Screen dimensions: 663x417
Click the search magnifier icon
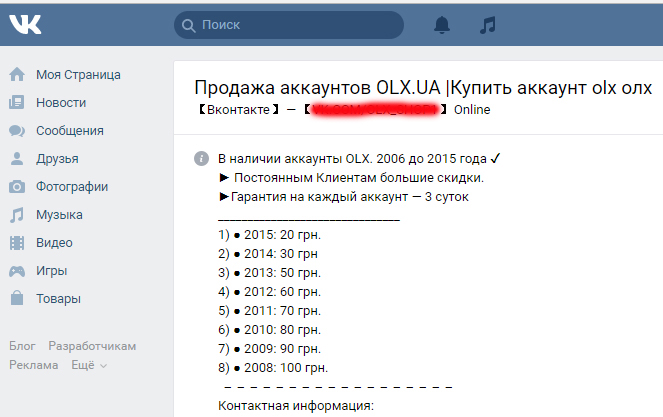189,25
